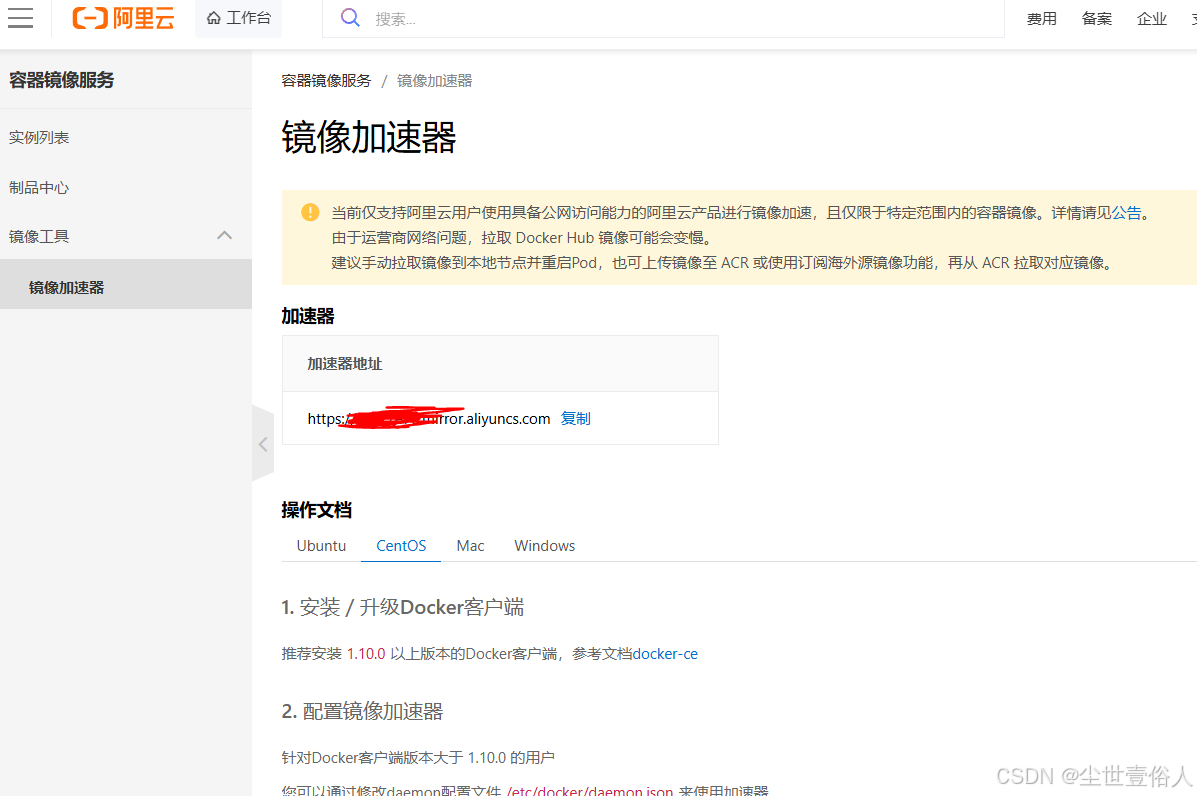
Task: Switch to the Windows tab
Action: pos(544,546)
